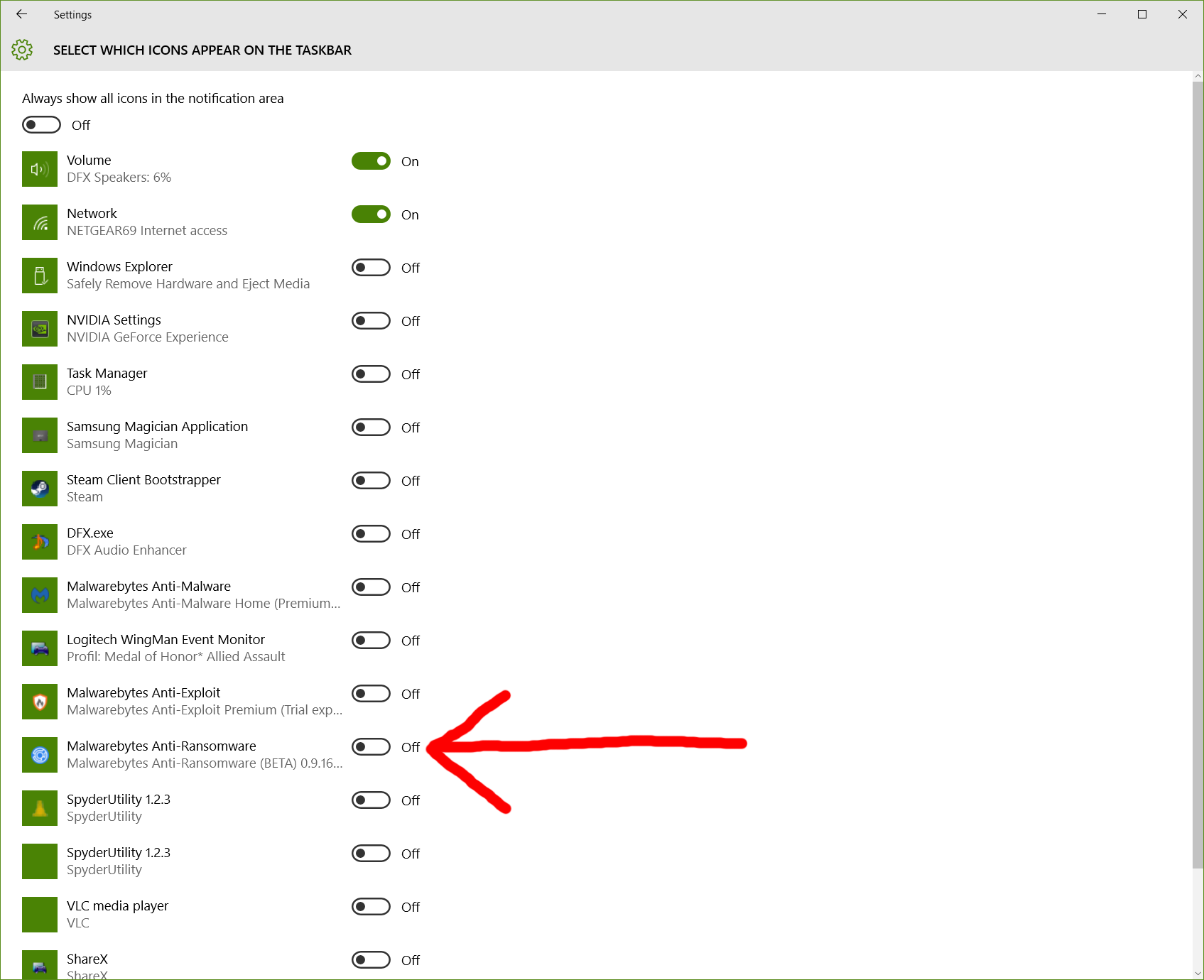Screen dimensions: 1204x980
Task: Enable the DFX.exe toggle
Action: (x=371, y=534)
